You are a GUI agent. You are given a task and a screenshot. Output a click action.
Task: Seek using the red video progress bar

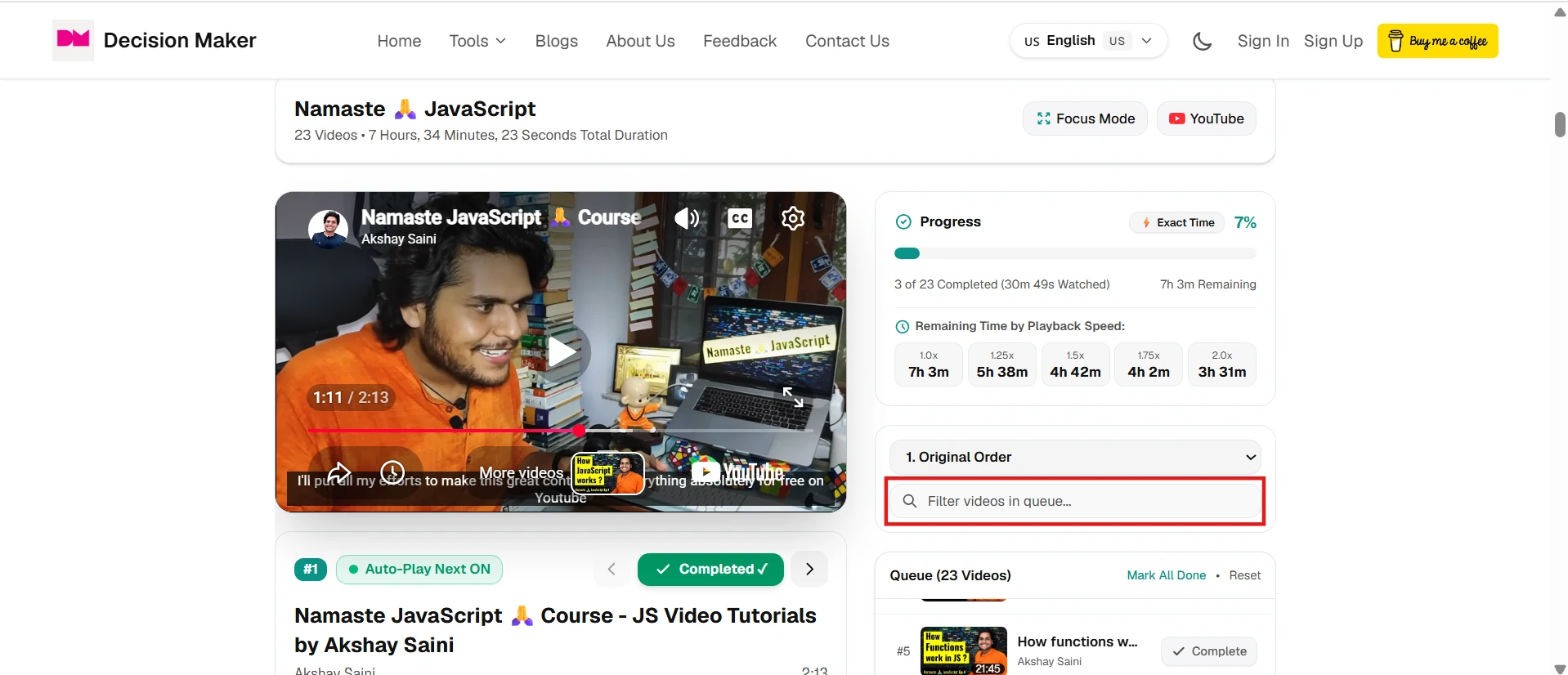561,430
